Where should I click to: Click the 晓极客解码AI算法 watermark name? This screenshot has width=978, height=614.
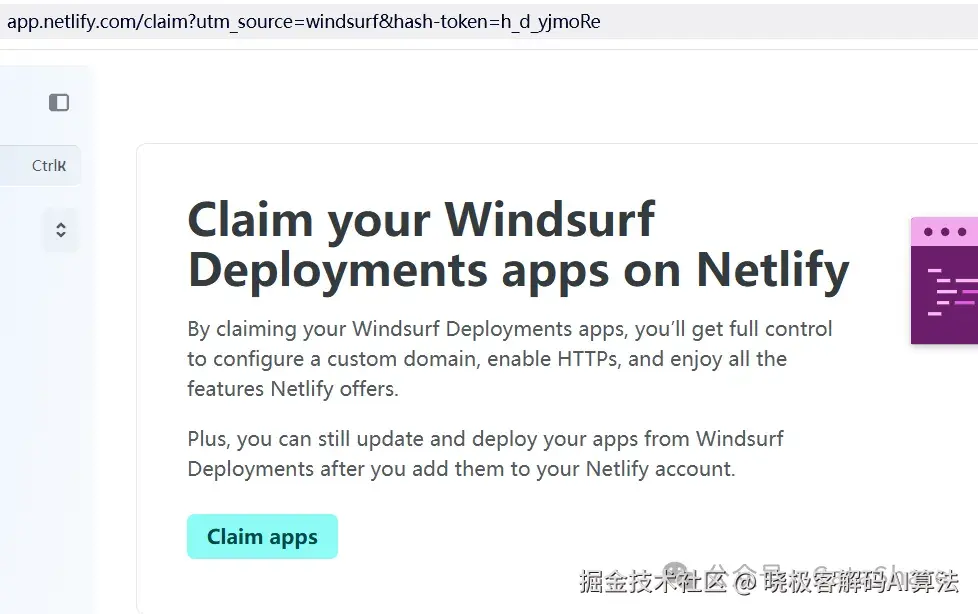click(x=862, y=581)
